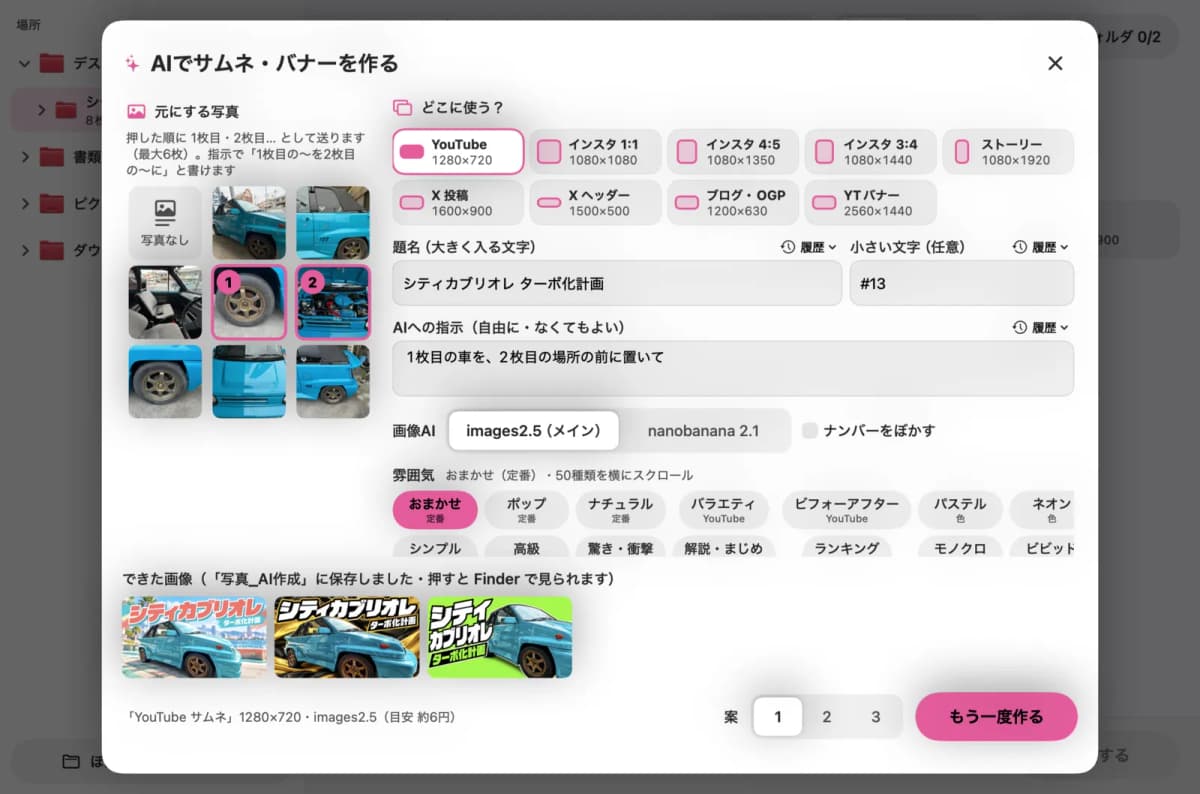
Task: Select the blue car front wheel photo in the top row
Action: click(x=249, y=223)
